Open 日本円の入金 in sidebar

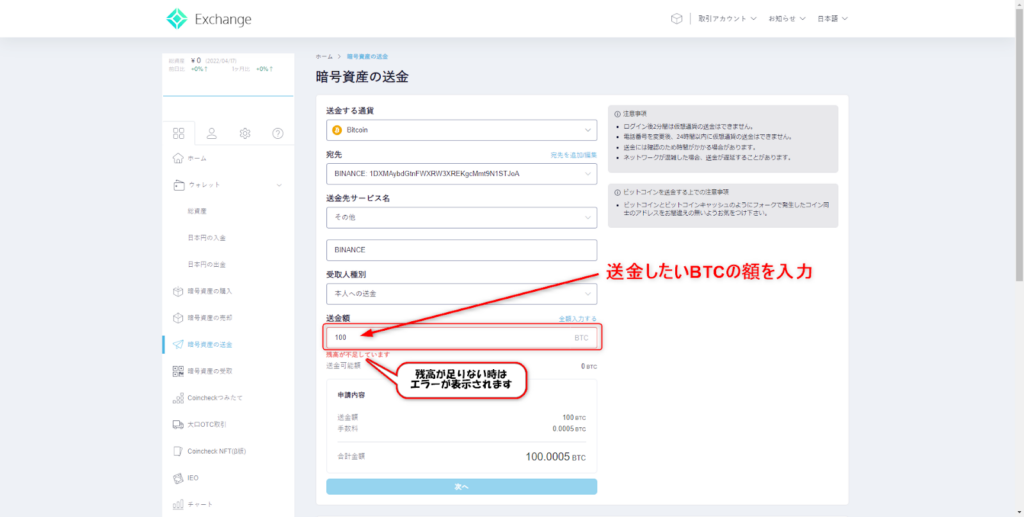click(206, 238)
